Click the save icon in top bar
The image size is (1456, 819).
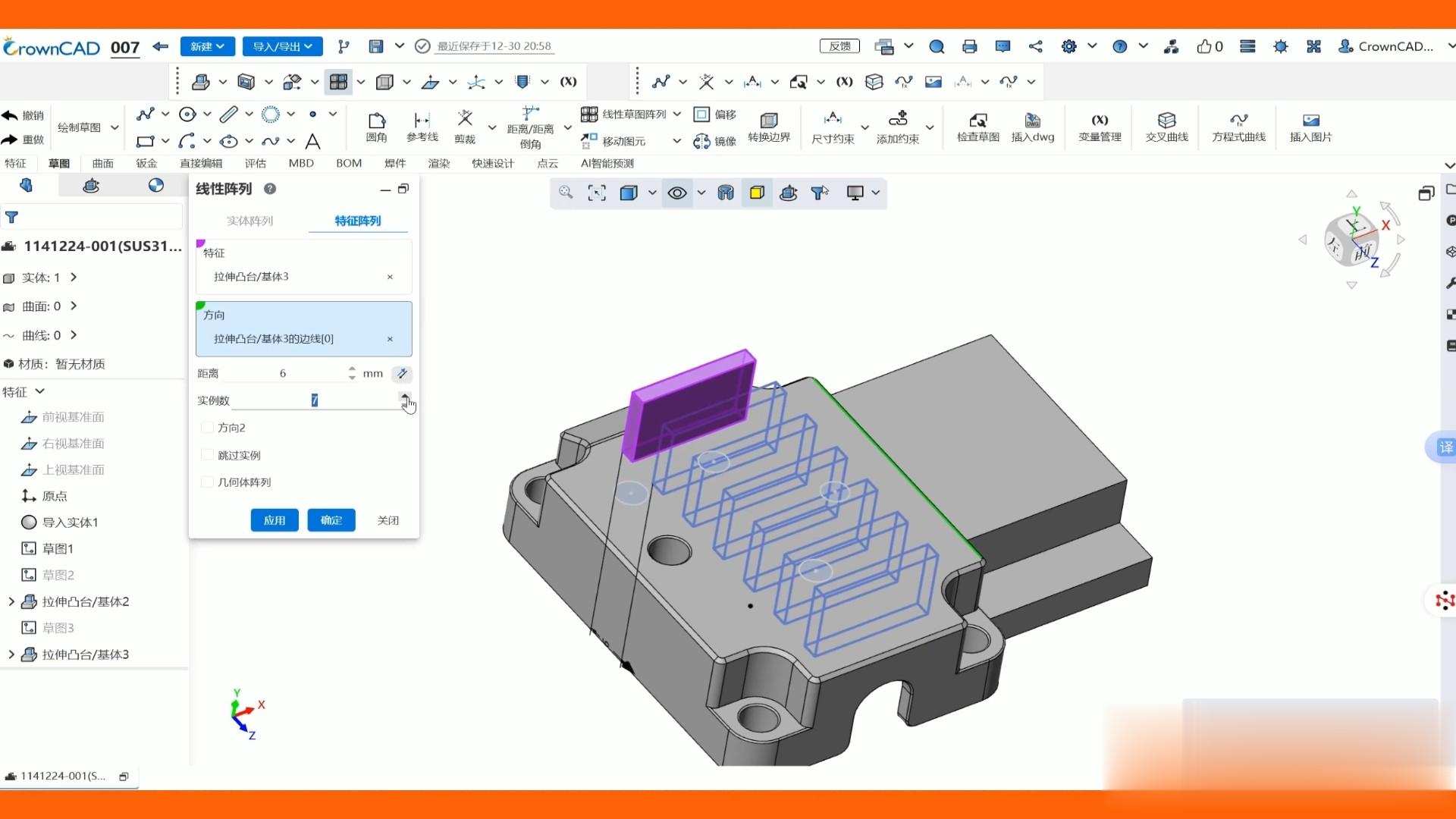pos(375,46)
